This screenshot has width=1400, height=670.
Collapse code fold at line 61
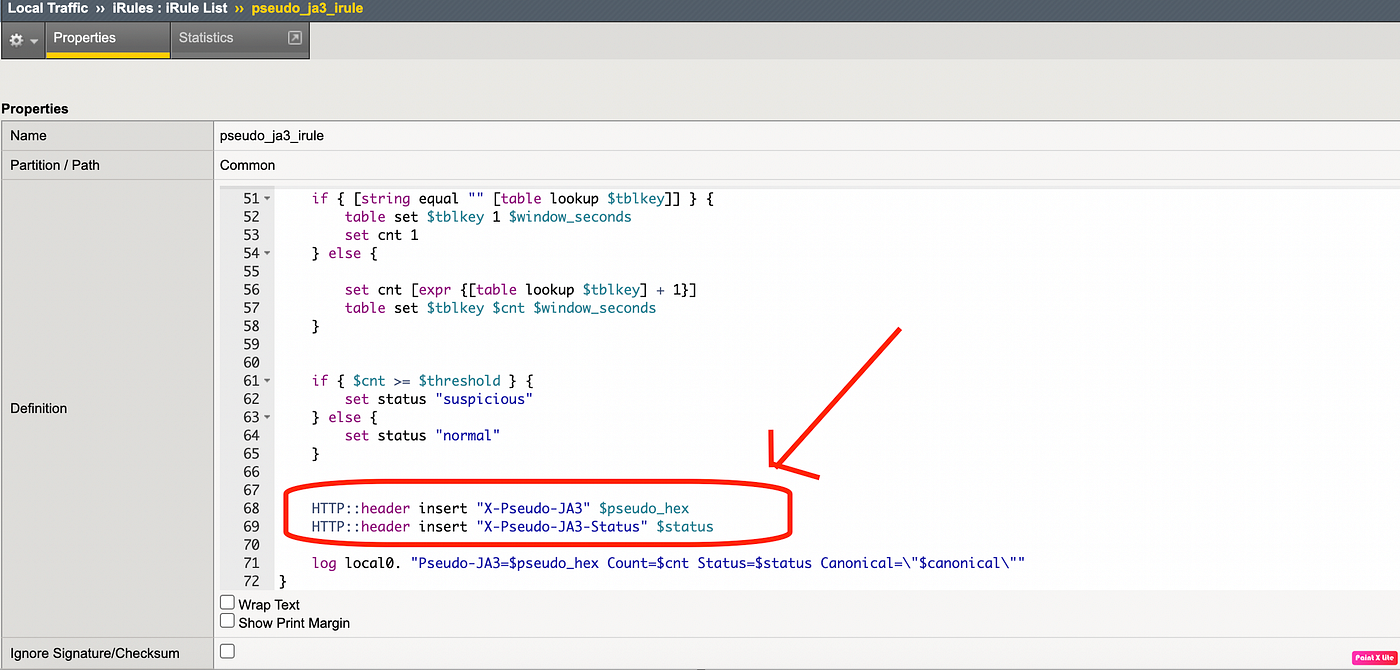coord(267,381)
